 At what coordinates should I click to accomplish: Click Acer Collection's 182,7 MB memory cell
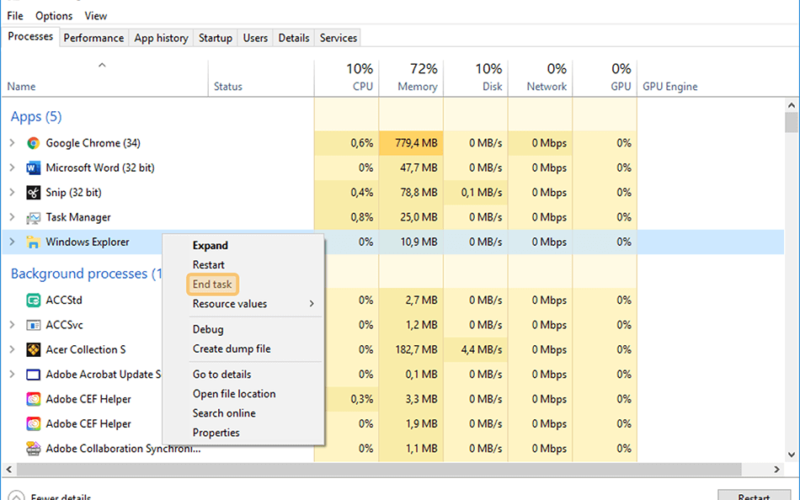click(x=411, y=349)
